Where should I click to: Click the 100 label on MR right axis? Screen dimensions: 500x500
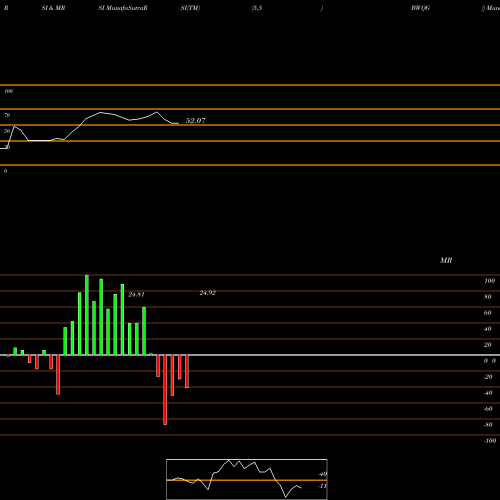pyautogui.click(x=489, y=281)
